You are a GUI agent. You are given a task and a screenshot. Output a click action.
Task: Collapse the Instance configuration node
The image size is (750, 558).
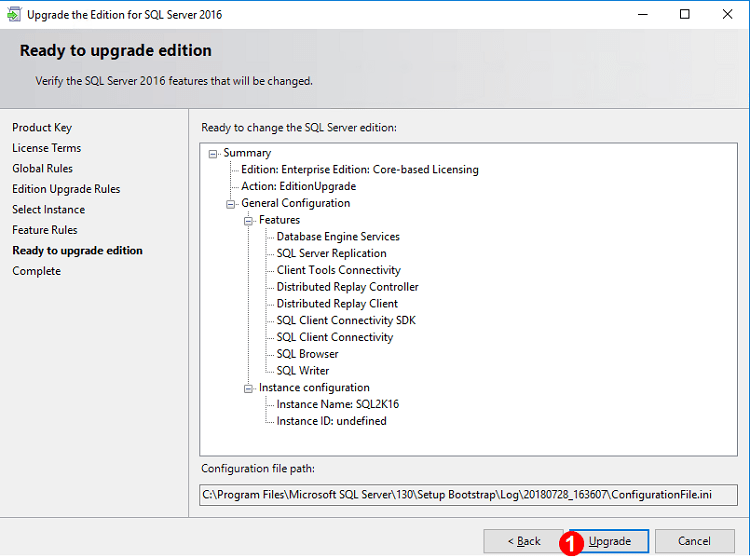[x=248, y=389]
